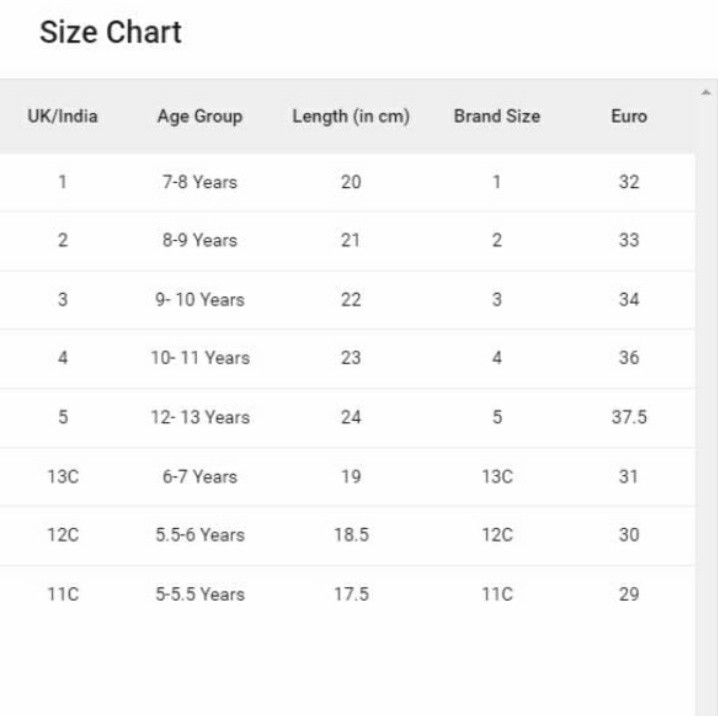The width and height of the screenshot is (718, 716).
Task: Click the 5-5.5 Years age cell
Action: coord(200,594)
